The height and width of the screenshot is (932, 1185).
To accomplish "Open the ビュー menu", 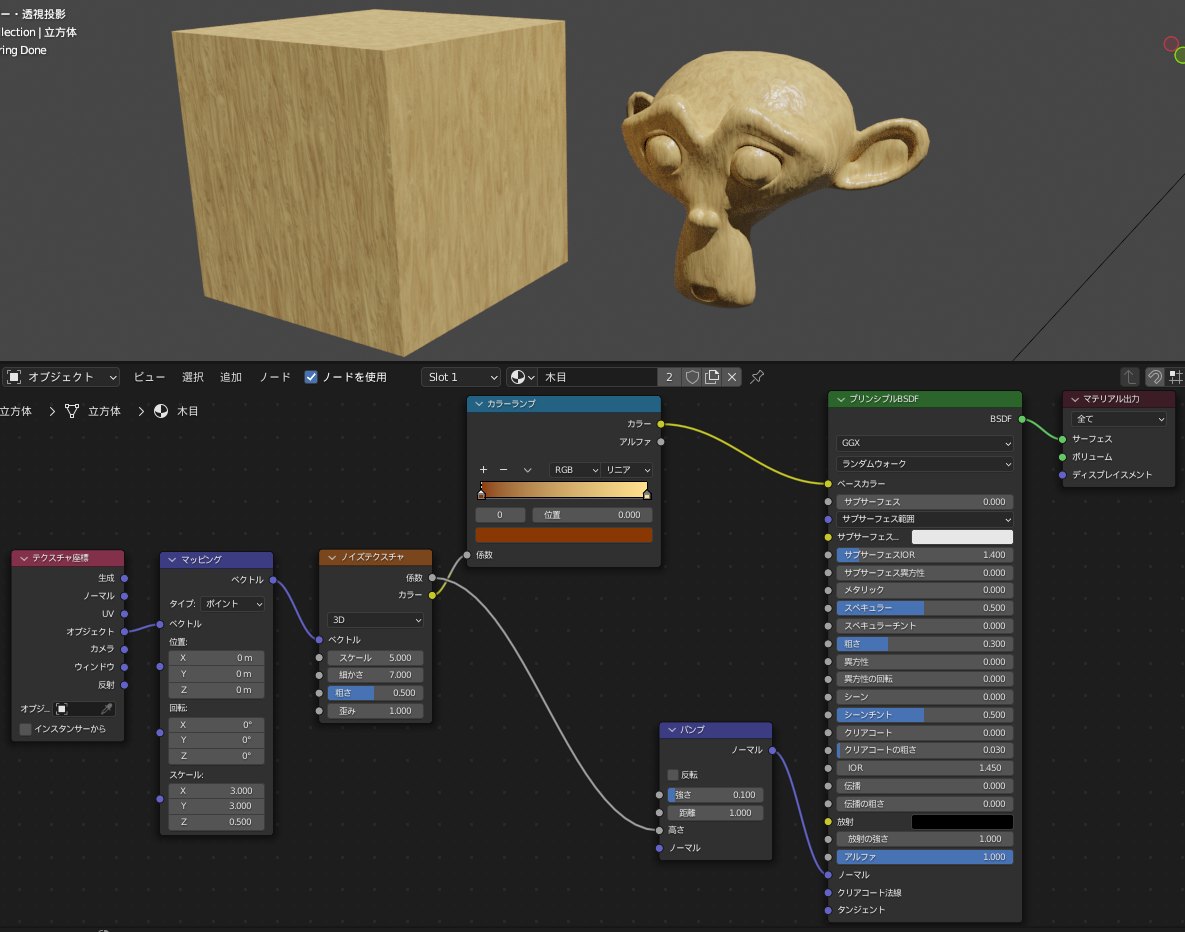I will point(149,376).
